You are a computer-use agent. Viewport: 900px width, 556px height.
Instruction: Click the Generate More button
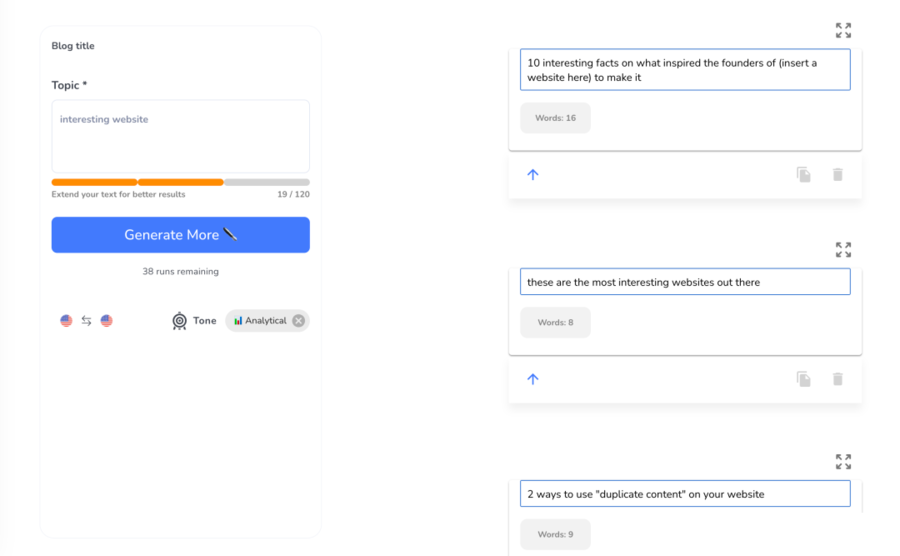pos(180,235)
